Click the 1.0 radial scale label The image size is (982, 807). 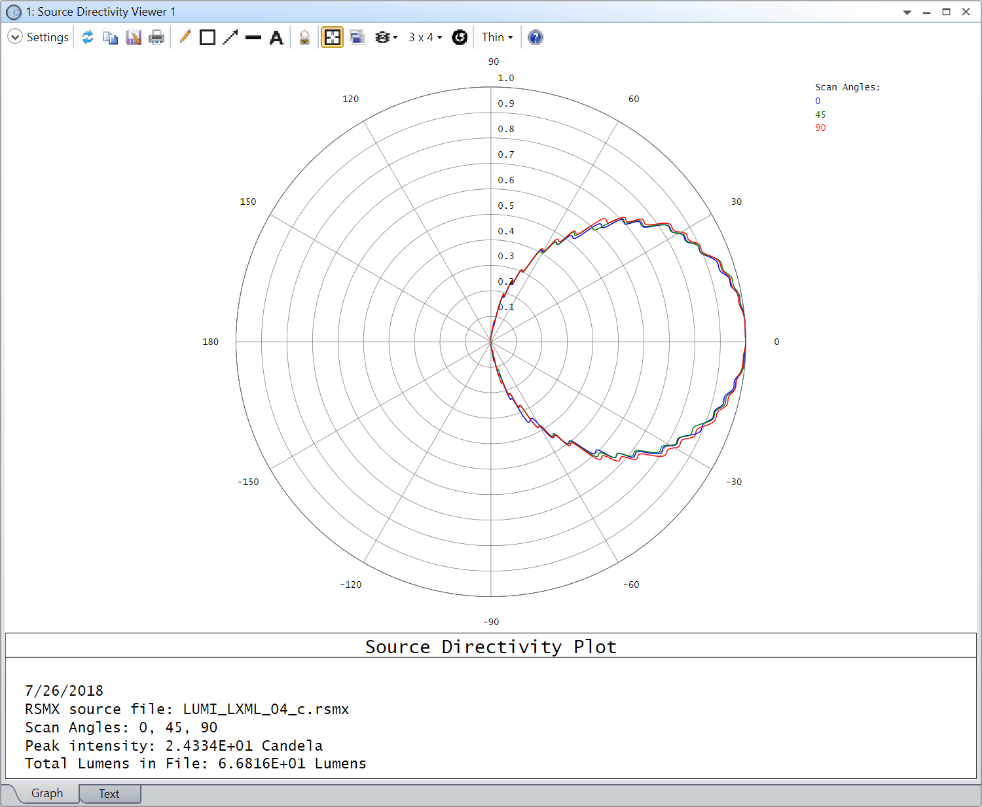click(506, 78)
